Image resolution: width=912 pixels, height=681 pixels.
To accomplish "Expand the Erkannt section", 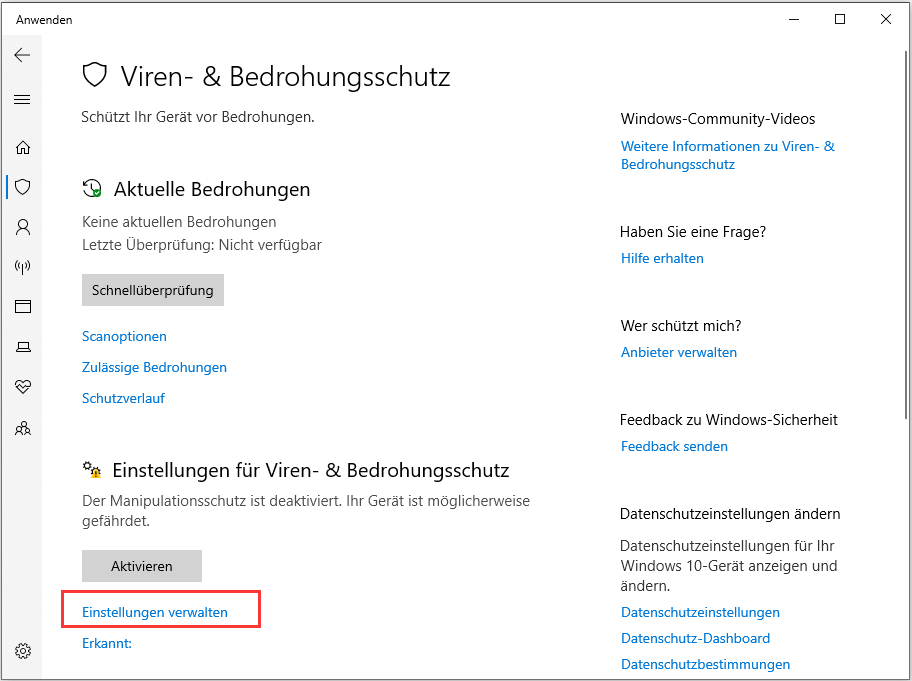I will point(106,643).
